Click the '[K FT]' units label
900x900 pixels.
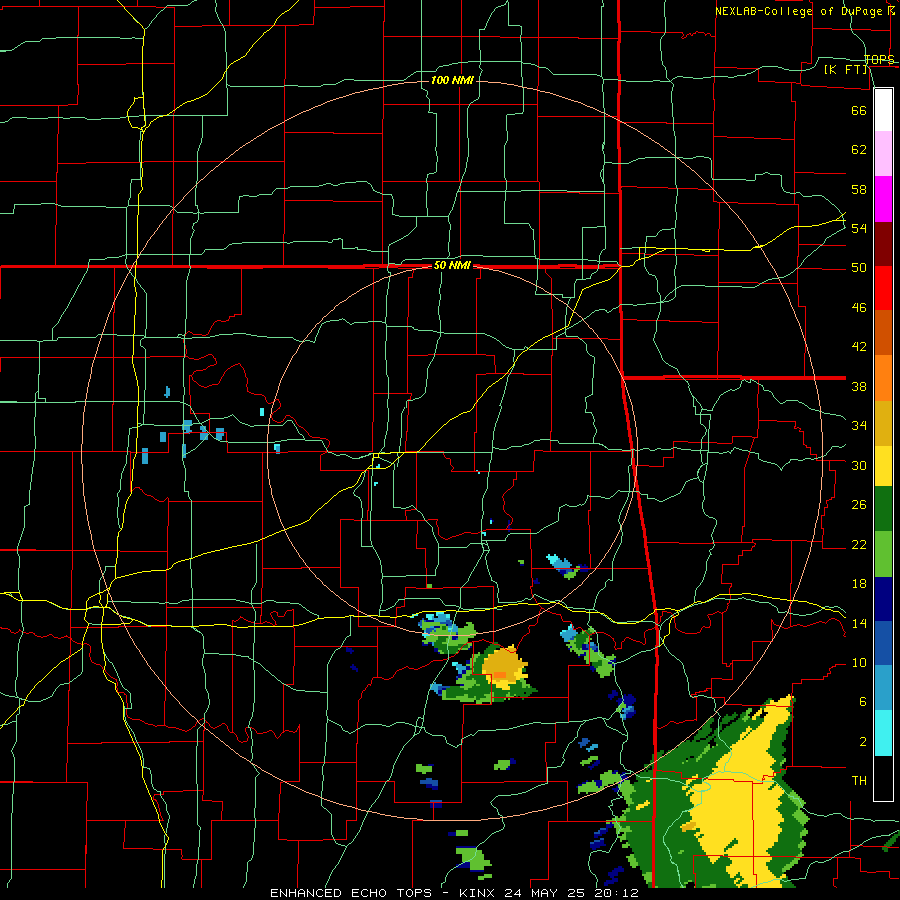(x=846, y=69)
